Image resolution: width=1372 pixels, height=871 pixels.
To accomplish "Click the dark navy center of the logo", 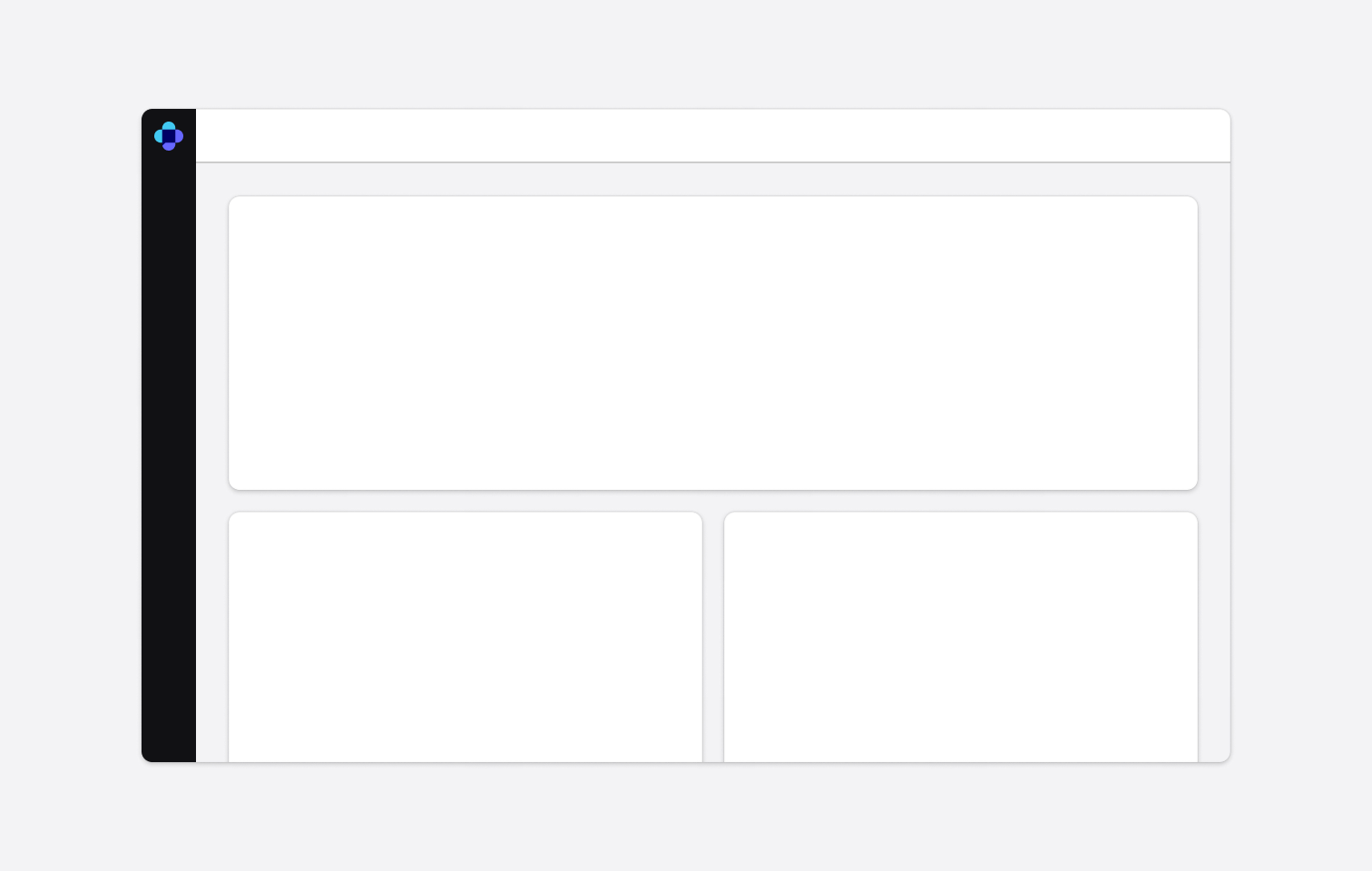I will coord(169,136).
